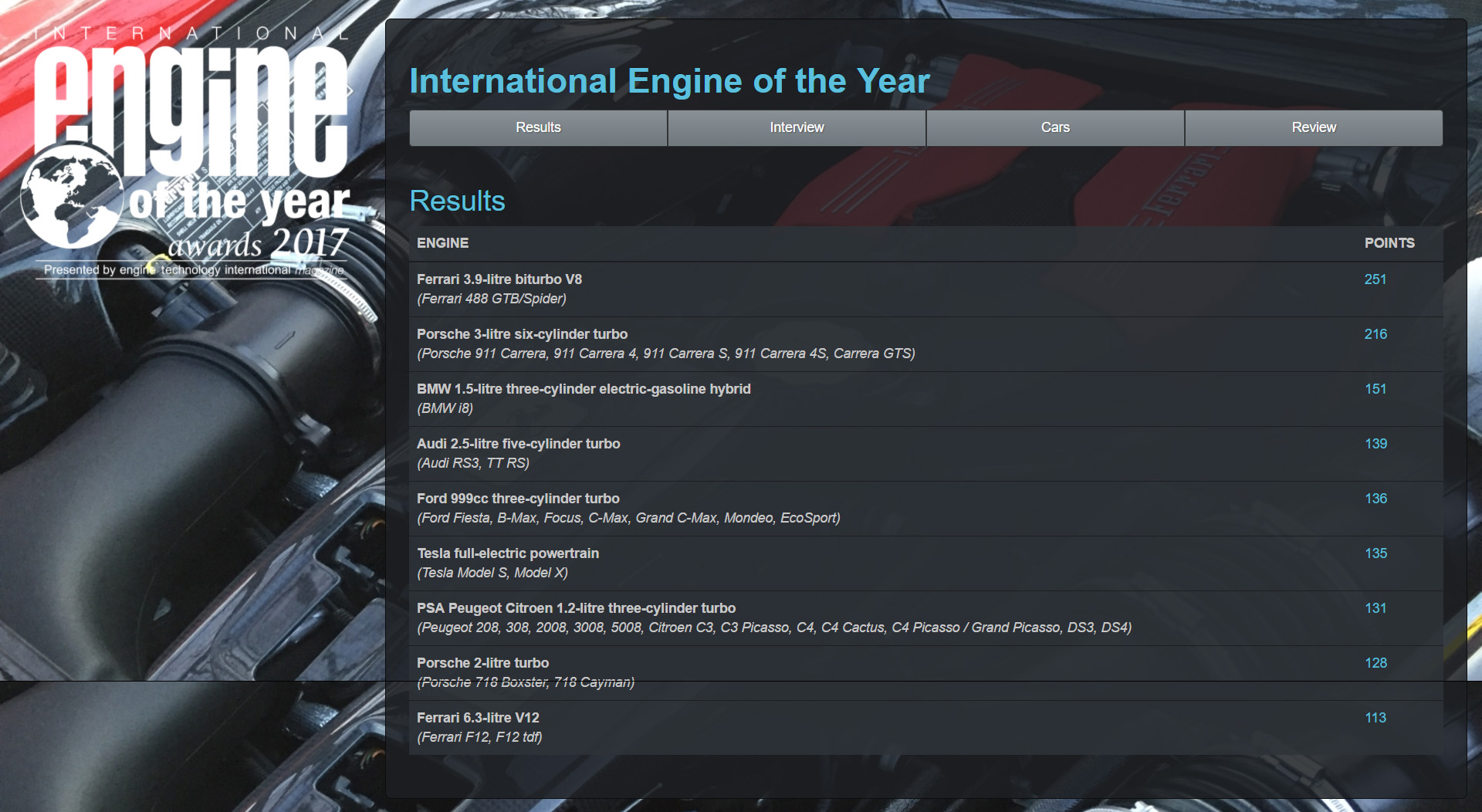Viewport: 1482px width, 812px height.
Task: Select BMW 1.5-litre three-cylinder hybrid entry
Action: click(x=925, y=399)
